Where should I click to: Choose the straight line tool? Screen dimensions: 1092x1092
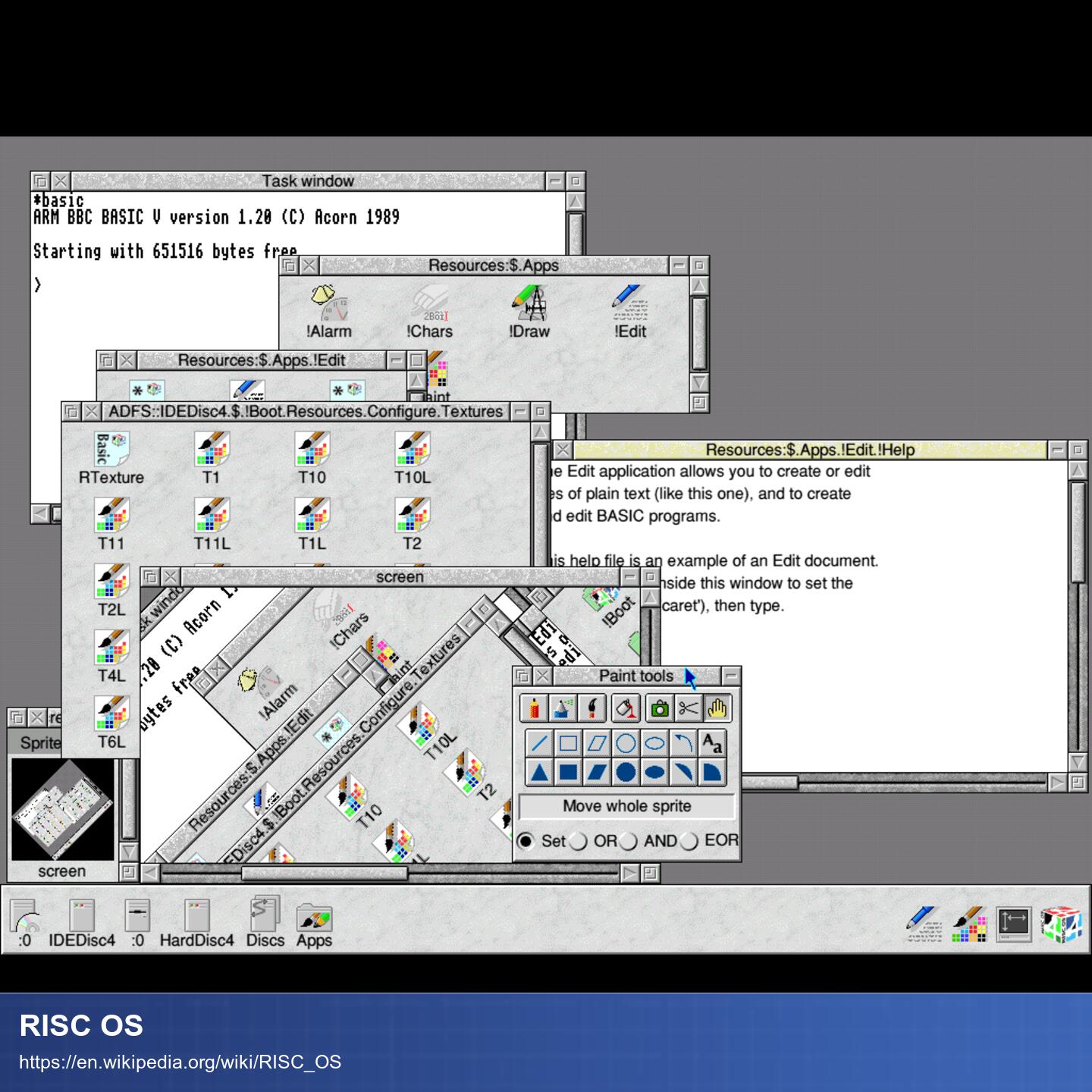[539, 743]
